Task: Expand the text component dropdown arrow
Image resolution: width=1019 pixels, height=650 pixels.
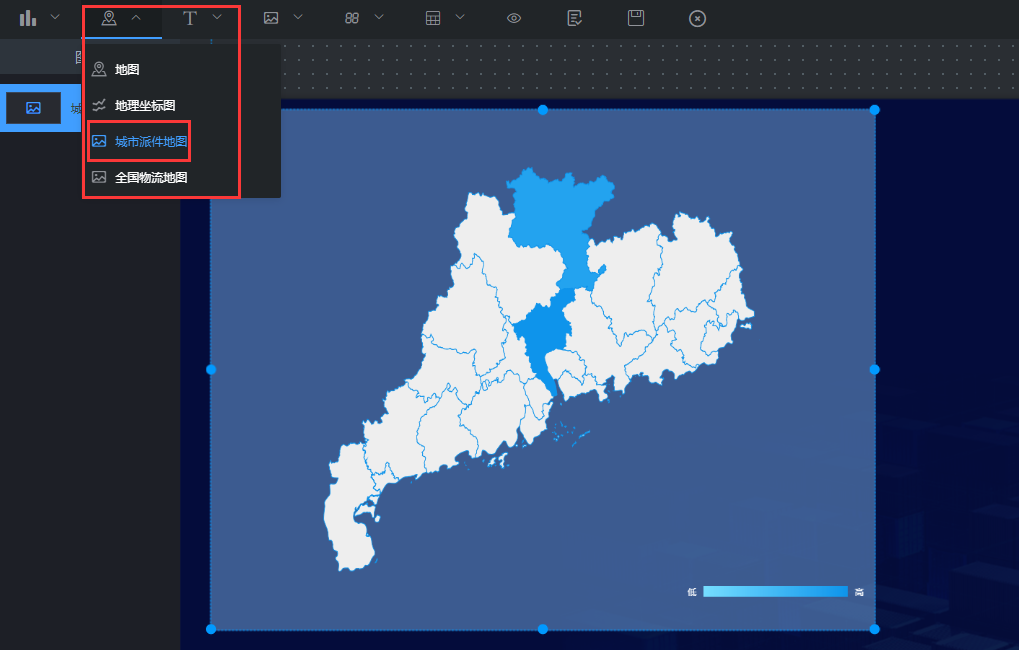Action: [x=217, y=17]
